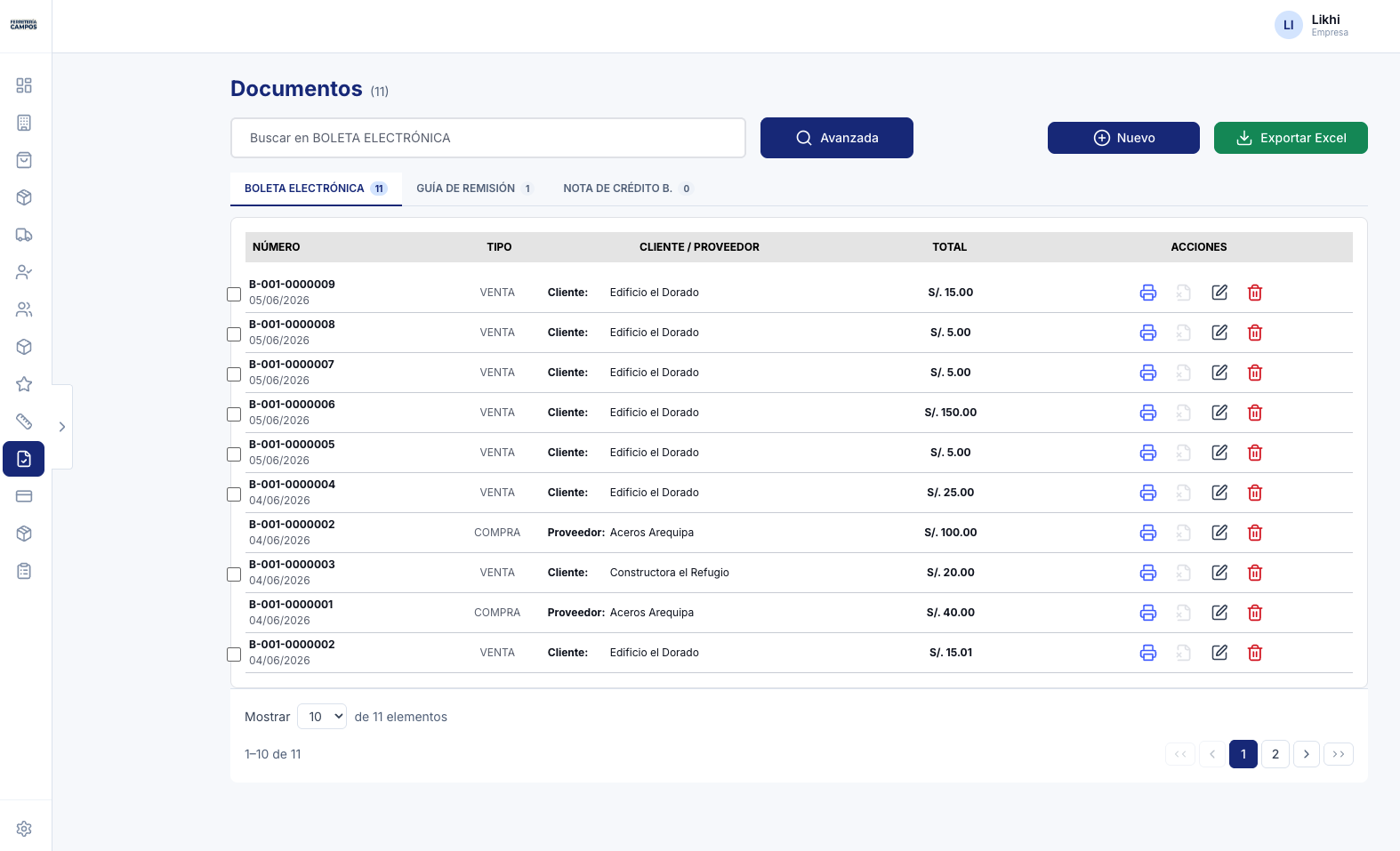Edit document B-001-0000008
The width and height of the screenshot is (1400, 851).
point(1219,333)
